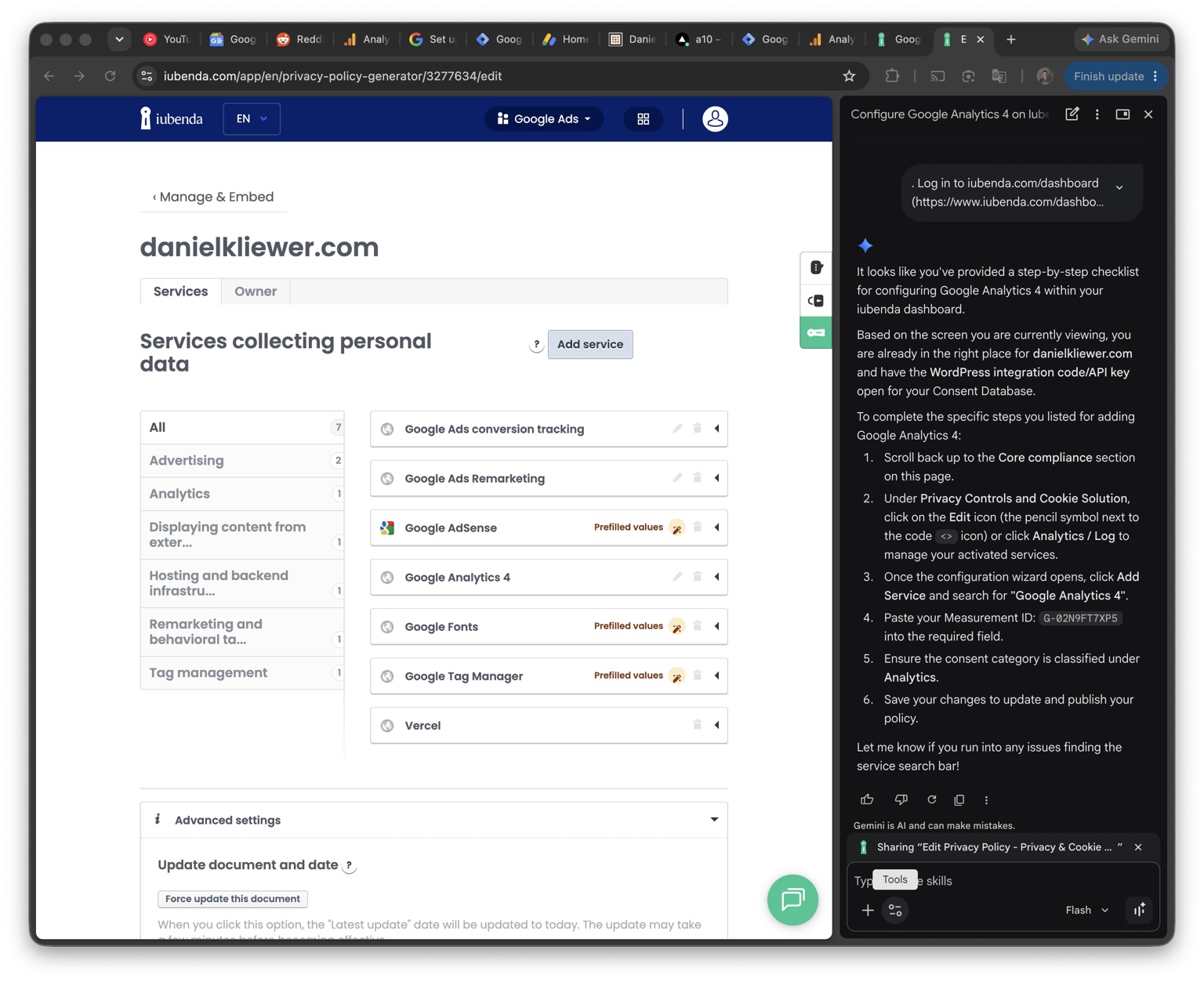This screenshot has width=1204, height=982.
Task: Switch to the Owner tab
Action: click(256, 292)
